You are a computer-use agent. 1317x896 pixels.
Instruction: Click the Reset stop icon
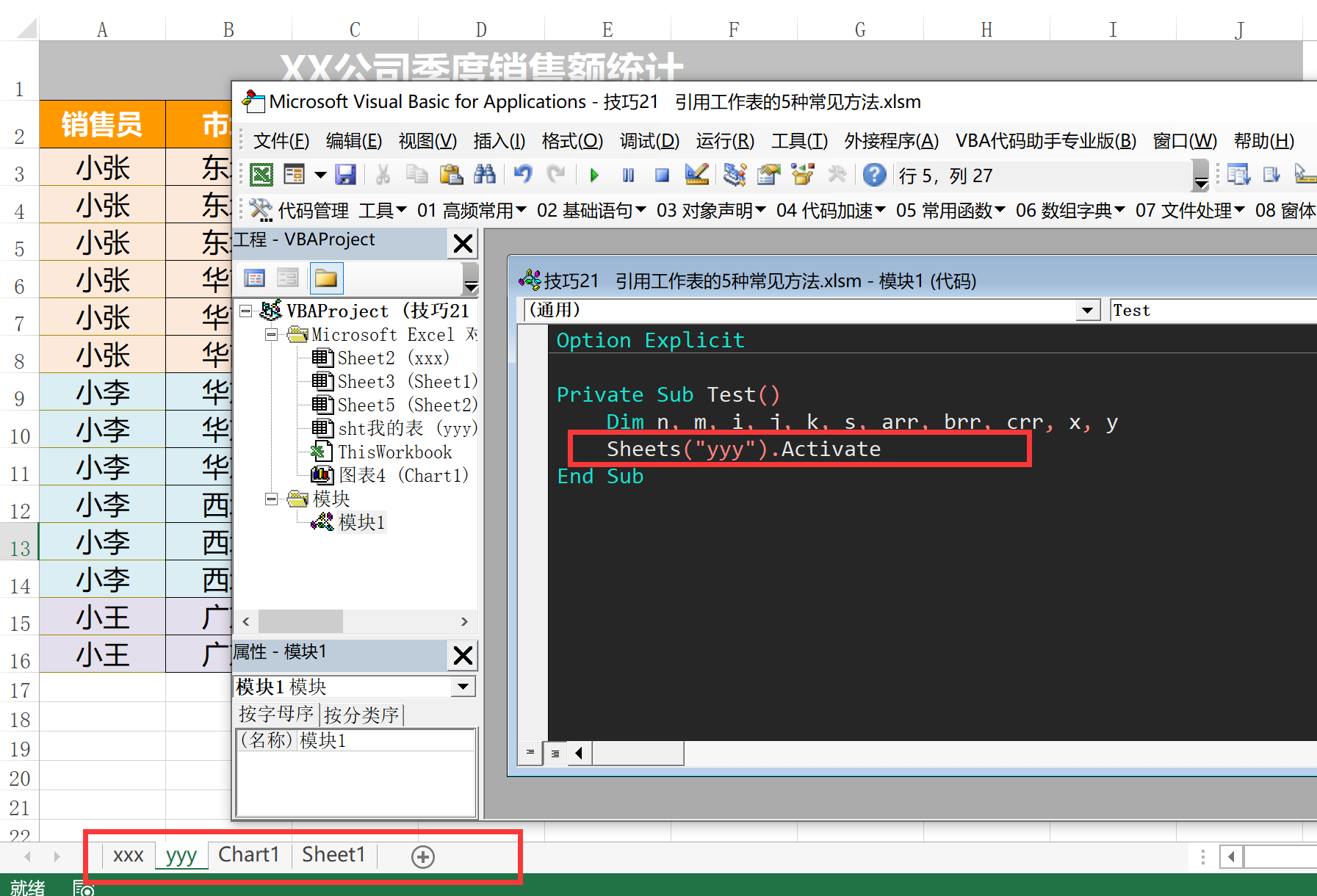point(662,175)
